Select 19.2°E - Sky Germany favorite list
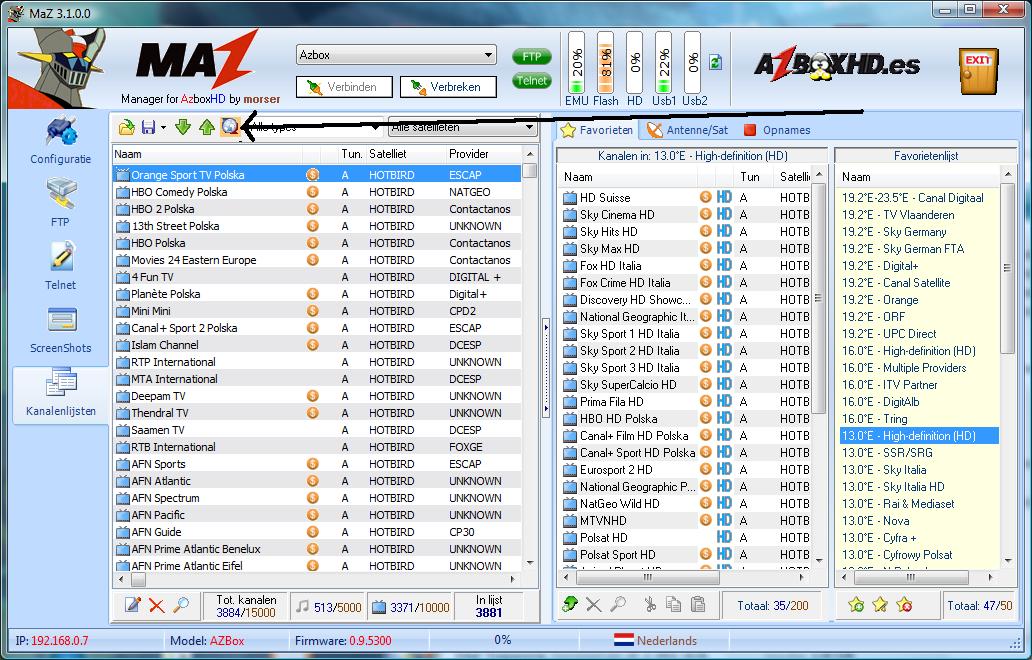The image size is (1032, 660). pos(919,232)
